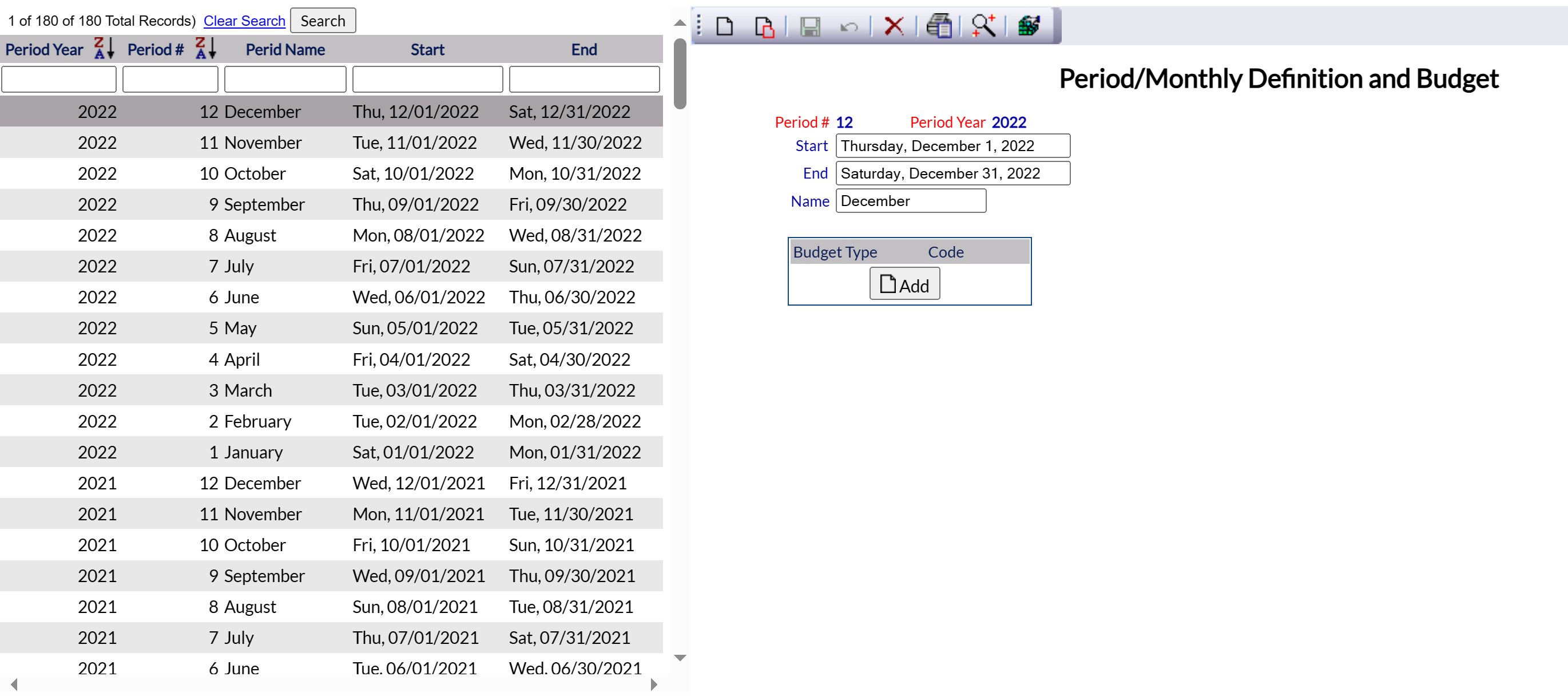This screenshot has height=700, width=1568.
Task: Click the green grid cube toolbar icon
Action: click(x=1029, y=26)
